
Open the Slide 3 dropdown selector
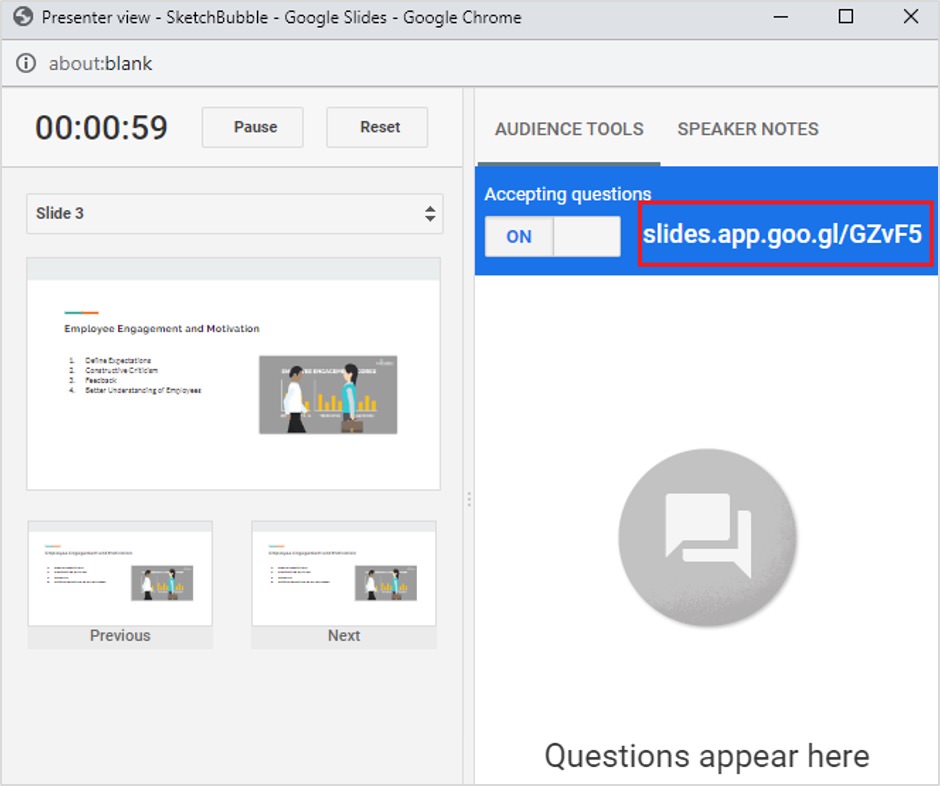pyautogui.click(x=235, y=213)
